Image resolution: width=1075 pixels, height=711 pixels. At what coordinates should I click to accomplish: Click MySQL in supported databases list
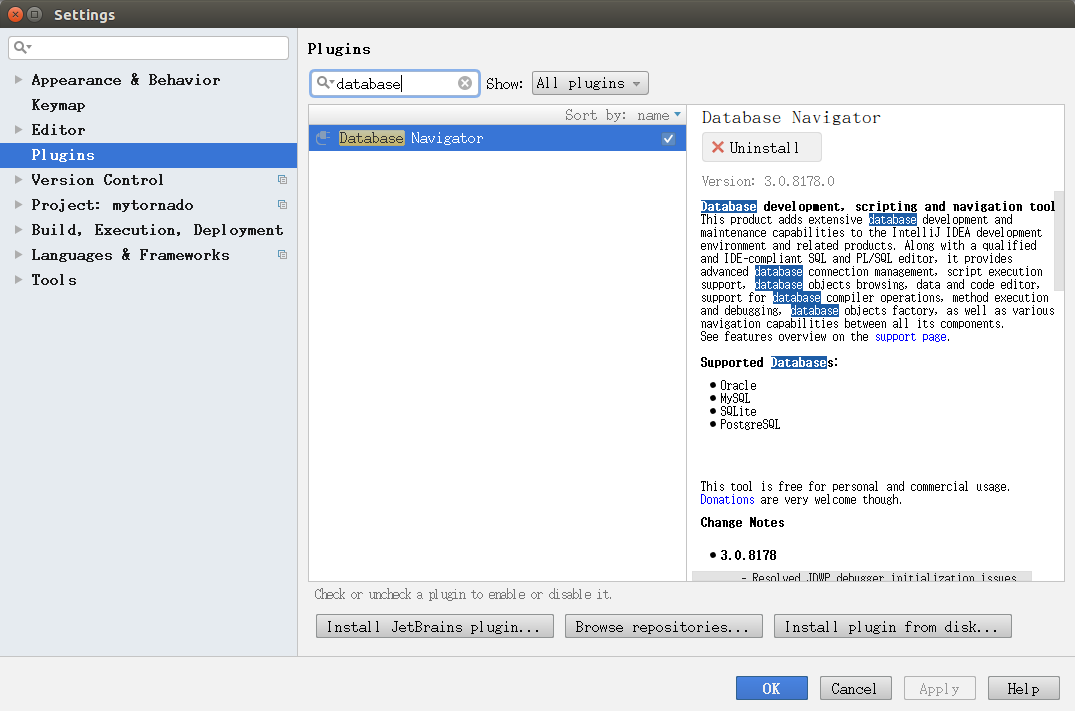click(x=735, y=398)
